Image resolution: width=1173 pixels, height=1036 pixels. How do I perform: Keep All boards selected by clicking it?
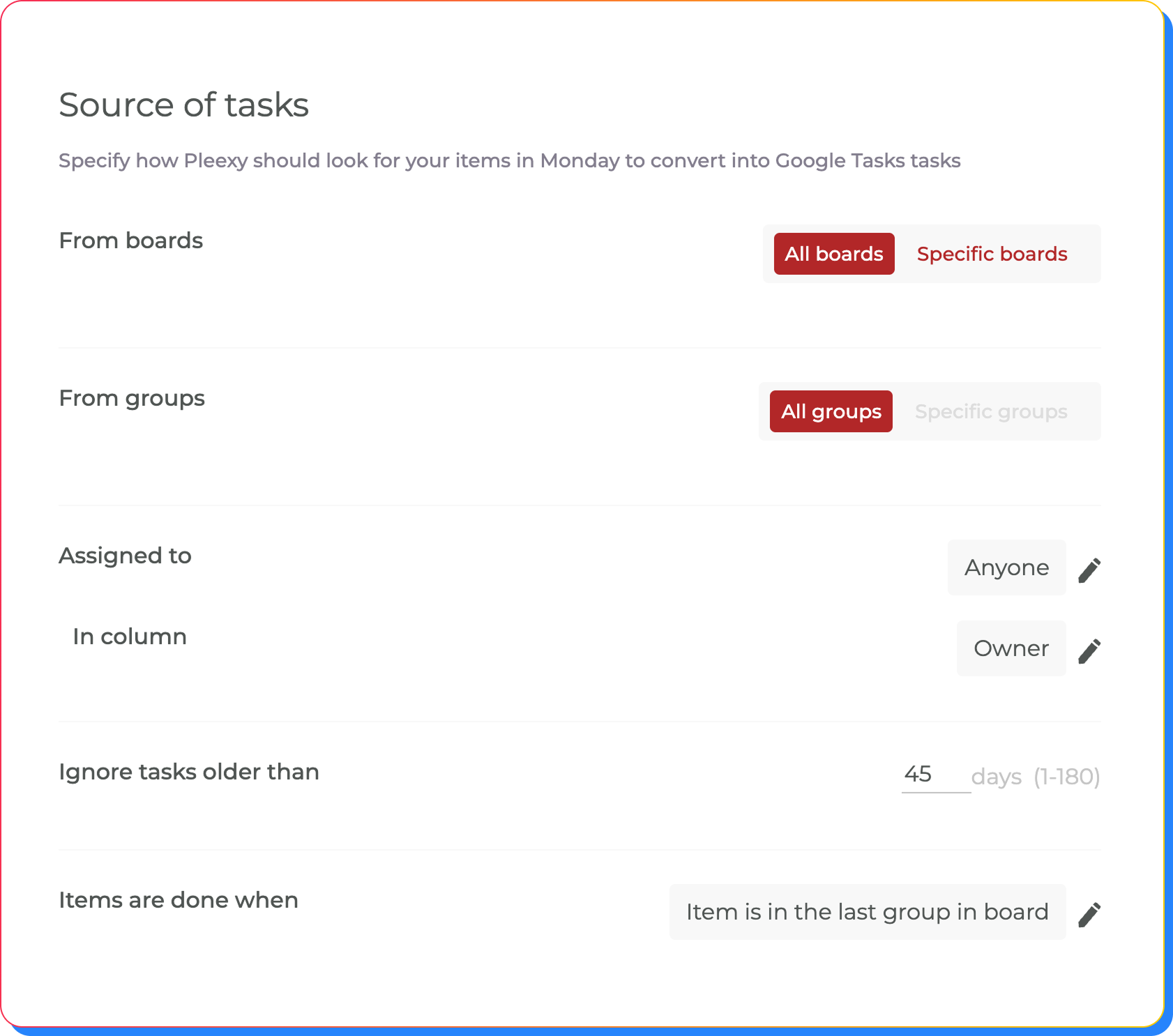click(833, 254)
